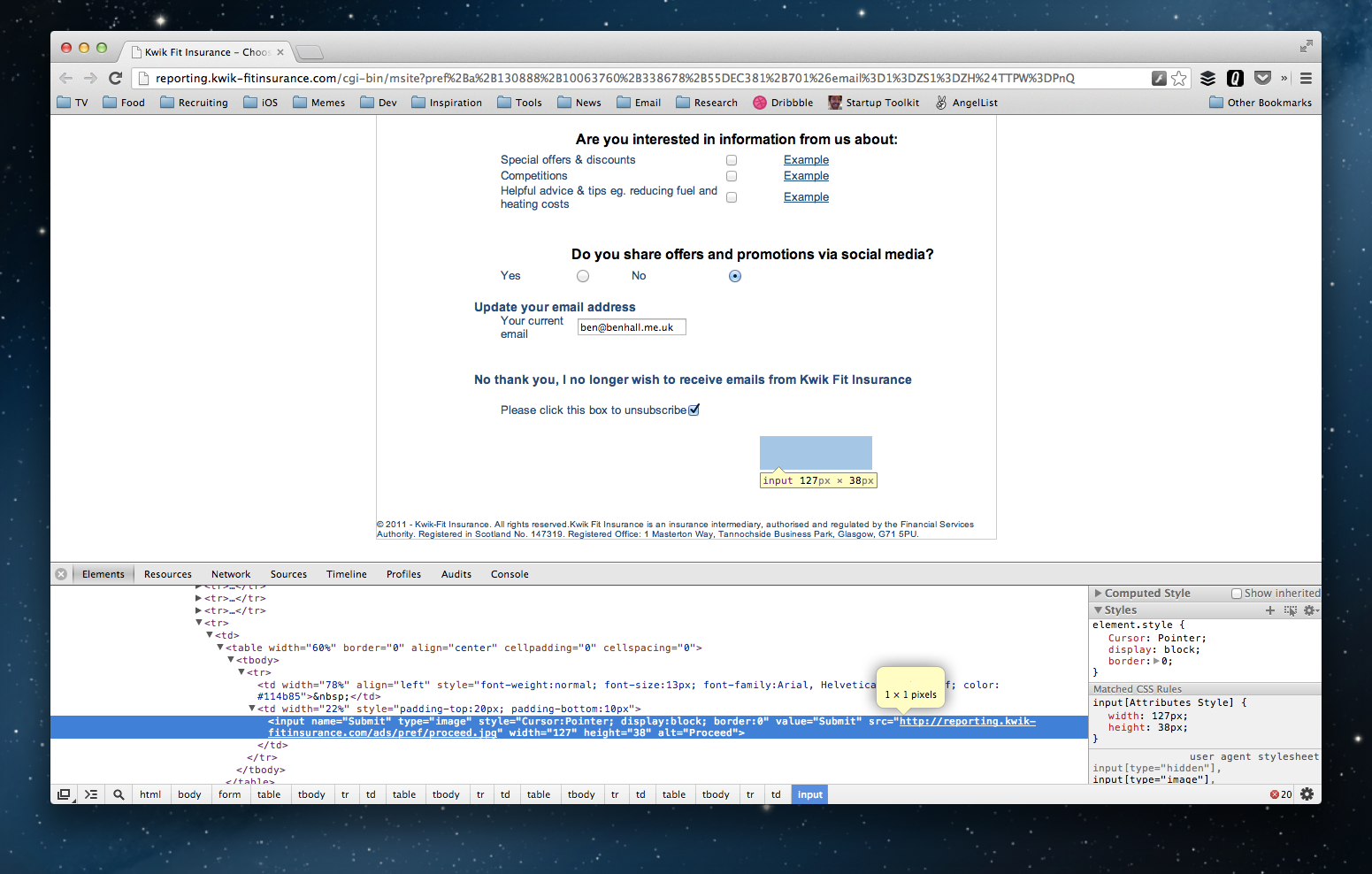Untick the unsubscribe checkbox
1372x874 pixels.
tap(694, 410)
